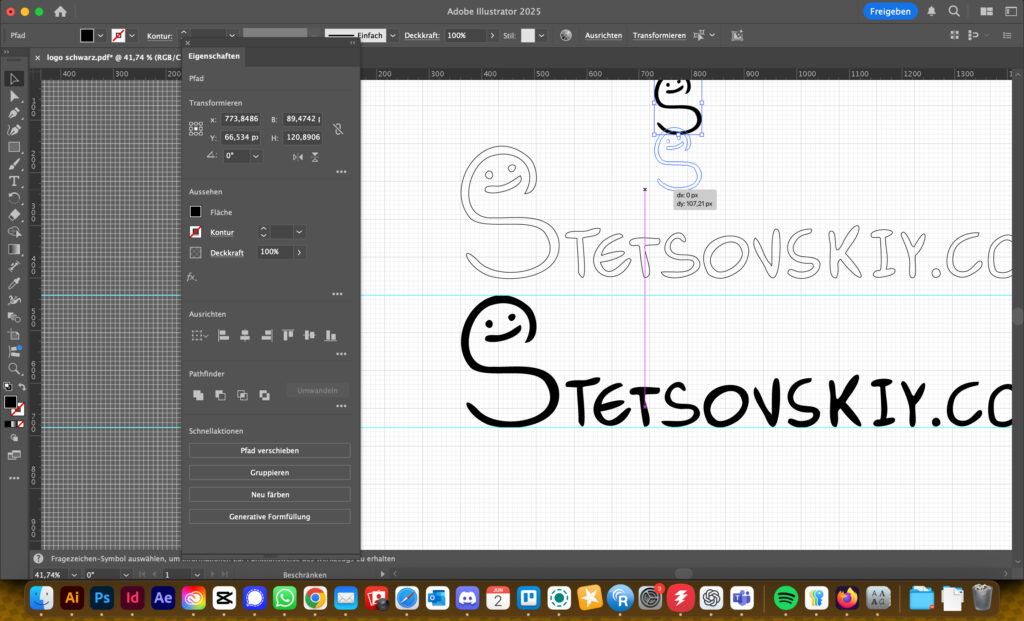Click the Flip Vertical icon in Transformieren
Image resolution: width=1024 pixels, height=621 pixels.
point(315,157)
